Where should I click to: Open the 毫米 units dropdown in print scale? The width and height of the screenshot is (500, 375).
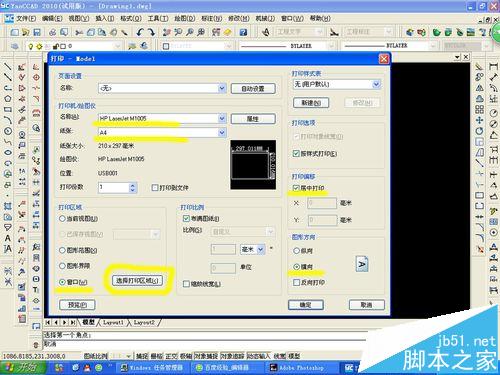point(252,249)
